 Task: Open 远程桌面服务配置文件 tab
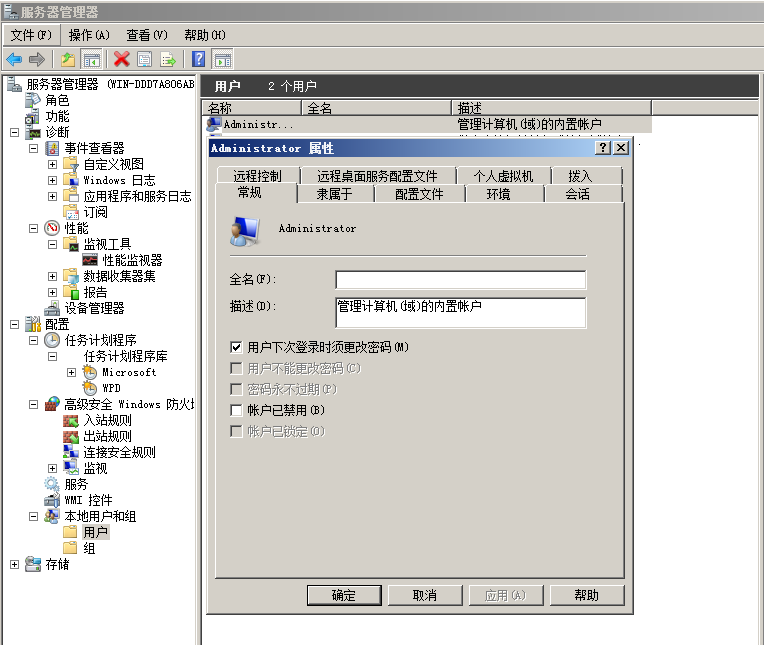click(377, 176)
